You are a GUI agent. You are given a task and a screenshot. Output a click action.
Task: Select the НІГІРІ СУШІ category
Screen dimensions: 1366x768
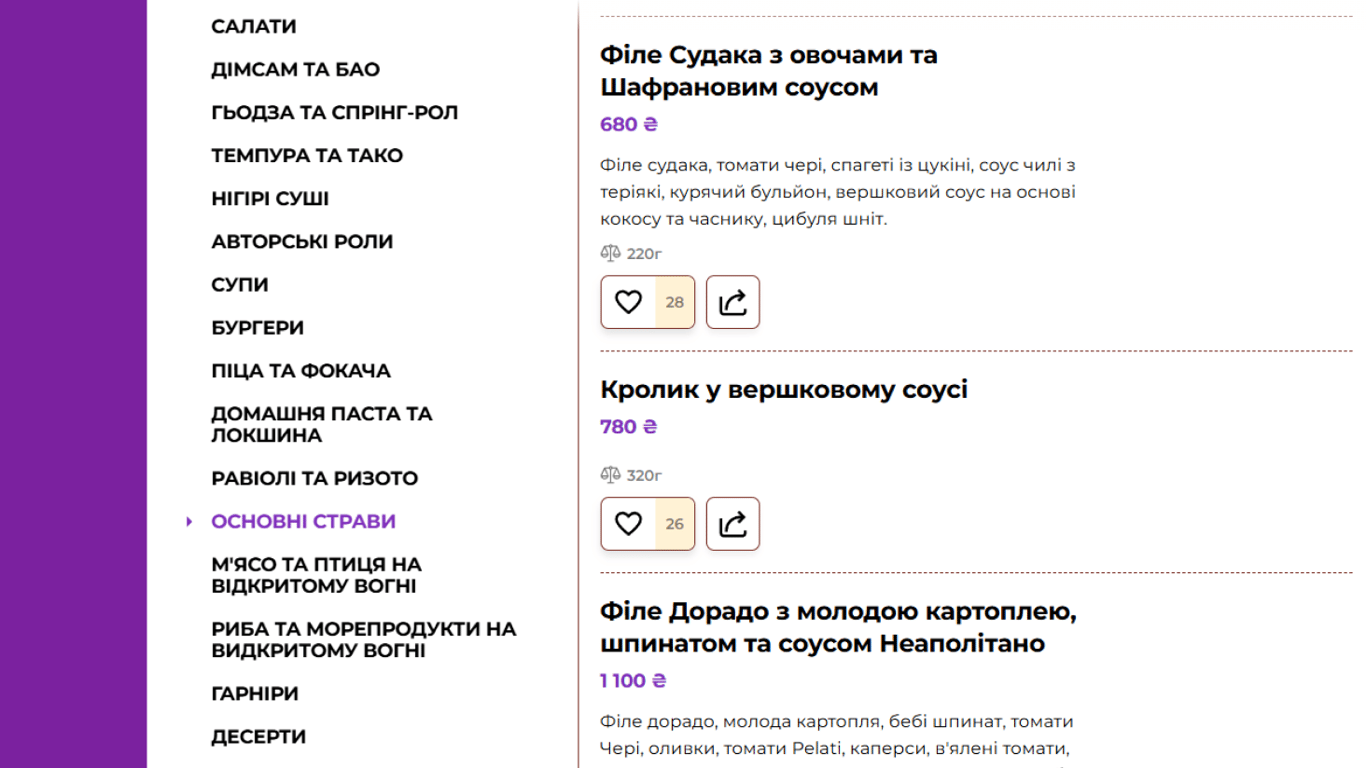(x=270, y=198)
